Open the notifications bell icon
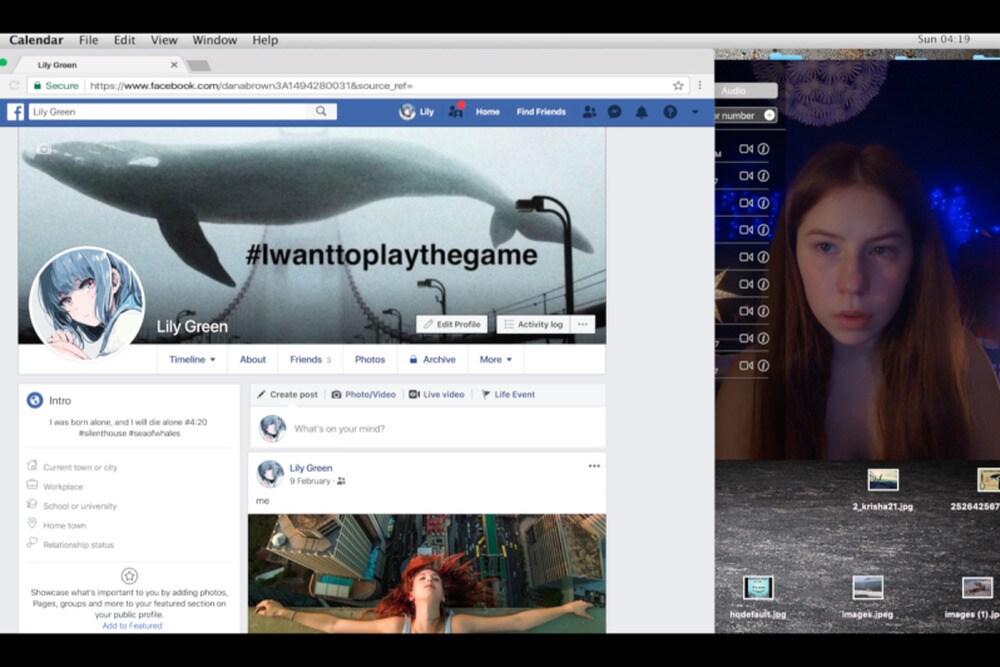 [642, 112]
